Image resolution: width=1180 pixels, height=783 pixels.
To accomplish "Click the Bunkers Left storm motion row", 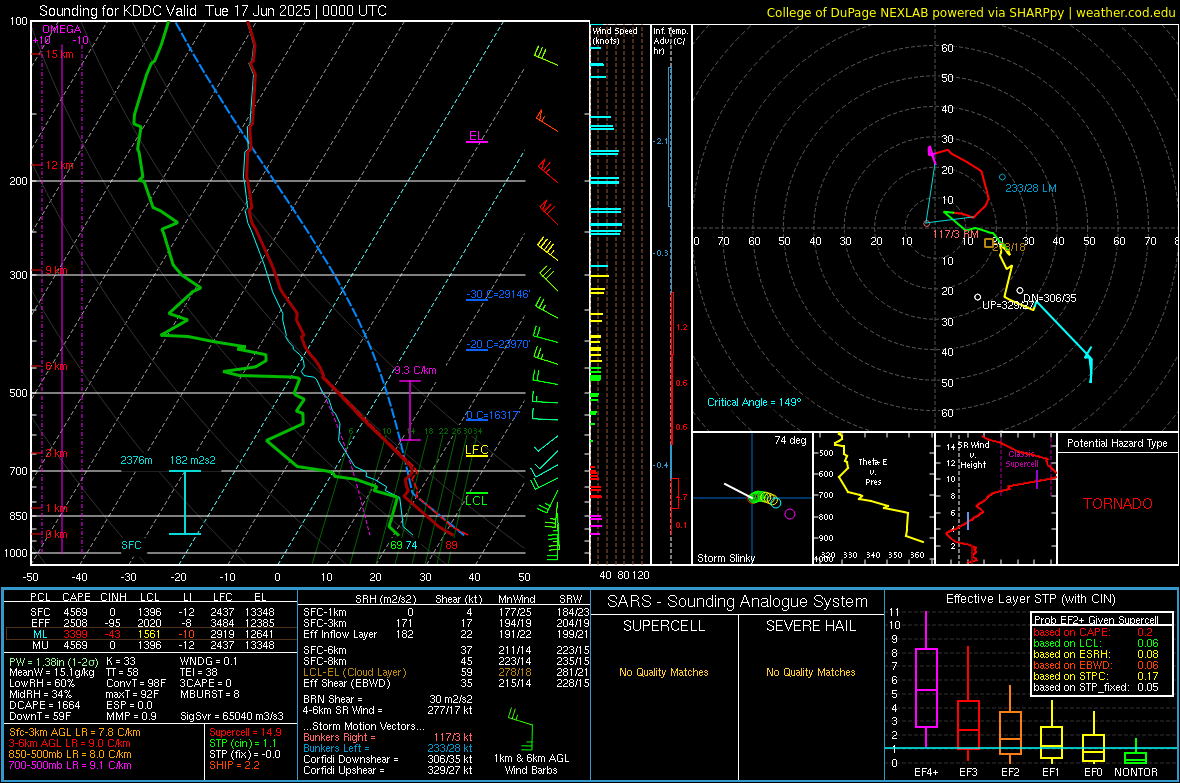I will pos(388,748).
